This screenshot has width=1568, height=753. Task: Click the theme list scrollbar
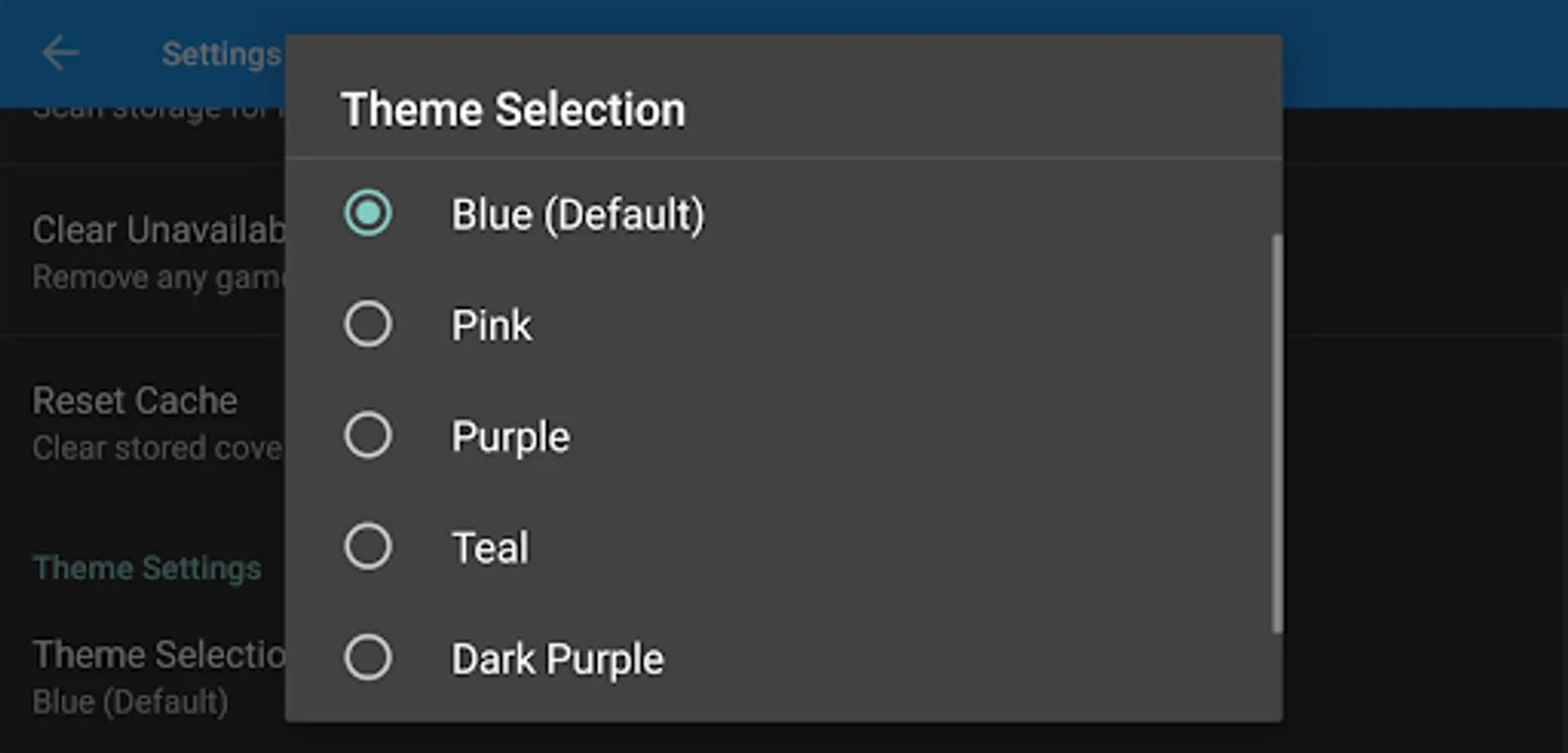1276,433
